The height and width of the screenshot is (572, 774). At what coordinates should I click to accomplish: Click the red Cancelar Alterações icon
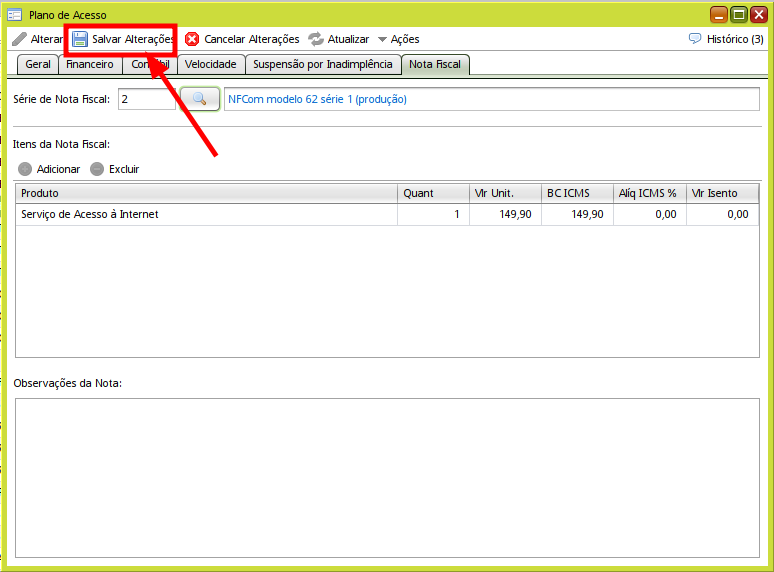click(x=192, y=39)
